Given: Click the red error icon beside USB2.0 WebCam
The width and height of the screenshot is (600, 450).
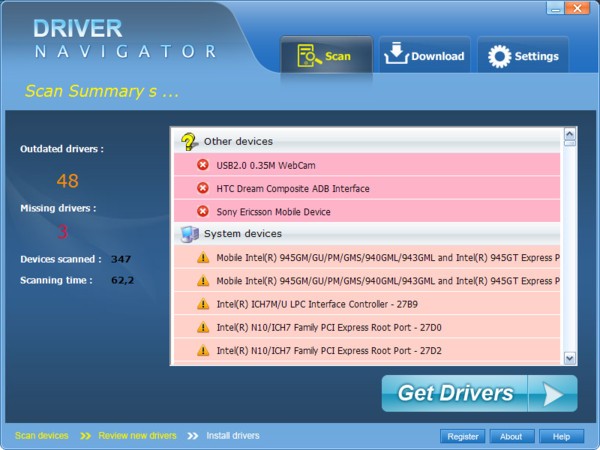Looking at the screenshot, I should pyautogui.click(x=203, y=165).
